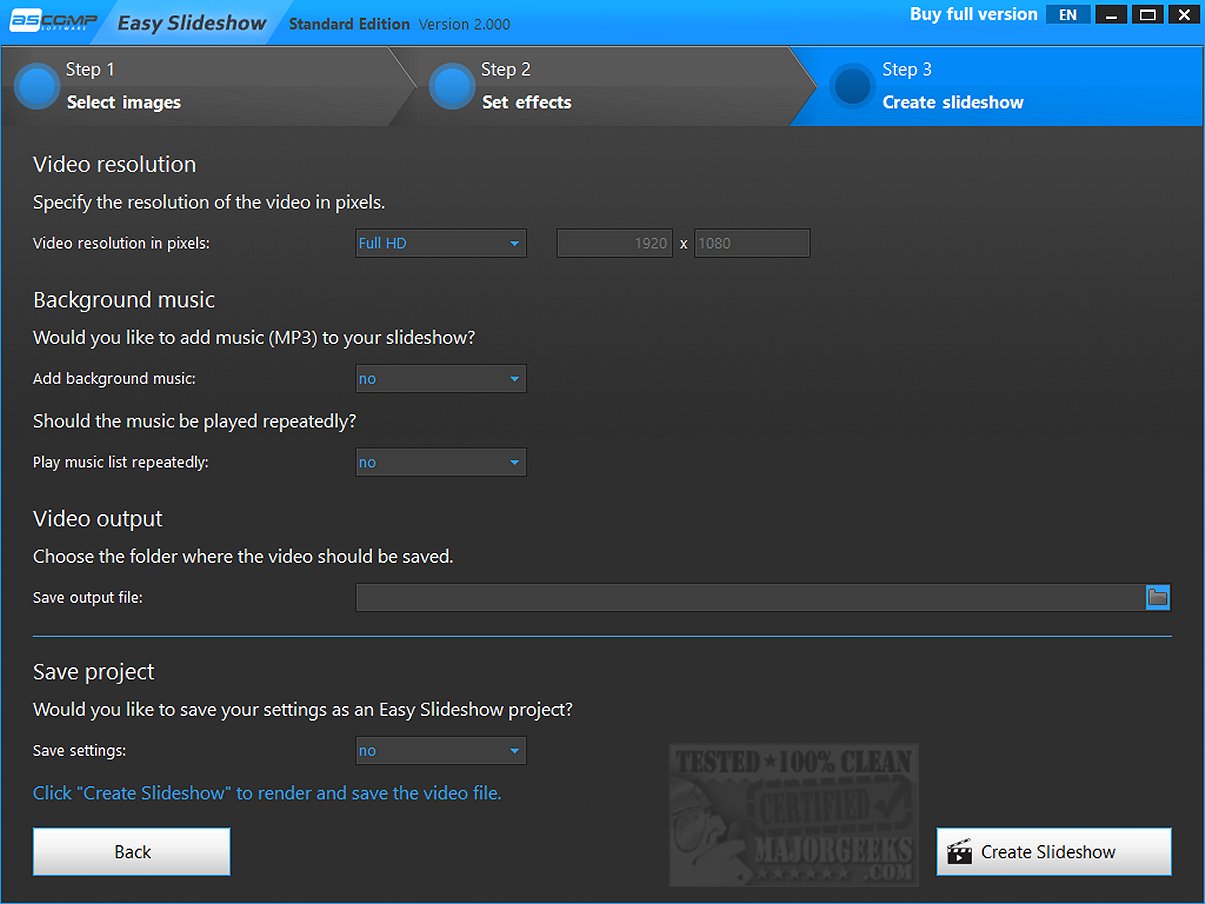Image resolution: width=1205 pixels, height=904 pixels.
Task: Click "Would you like to save your settings" text
Action: pyautogui.click(x=303, y=710)
